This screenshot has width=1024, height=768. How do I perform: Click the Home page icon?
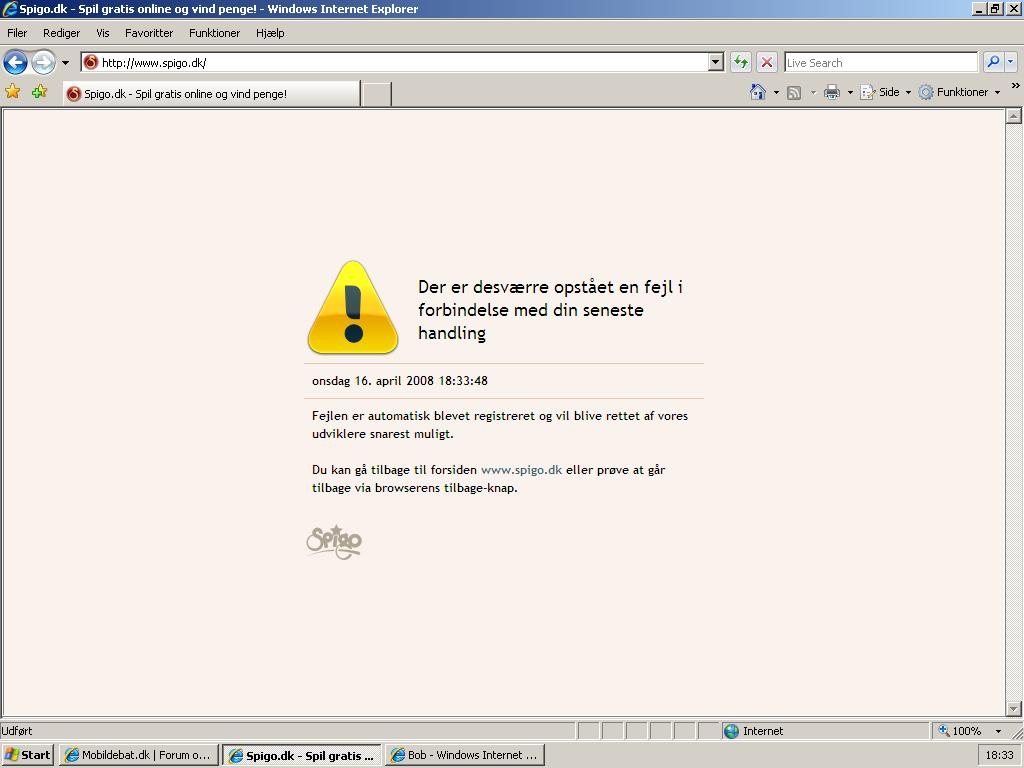(758, 92)
